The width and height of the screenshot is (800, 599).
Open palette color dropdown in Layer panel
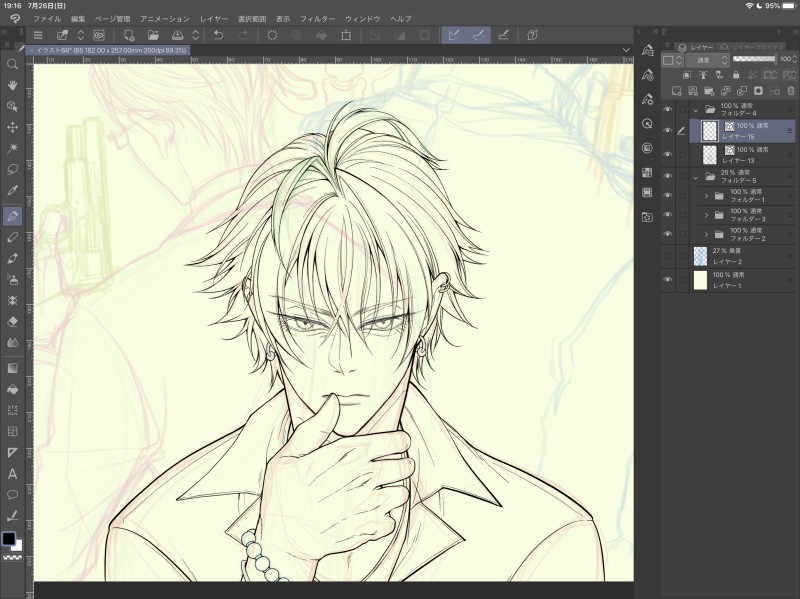(672, 60)
